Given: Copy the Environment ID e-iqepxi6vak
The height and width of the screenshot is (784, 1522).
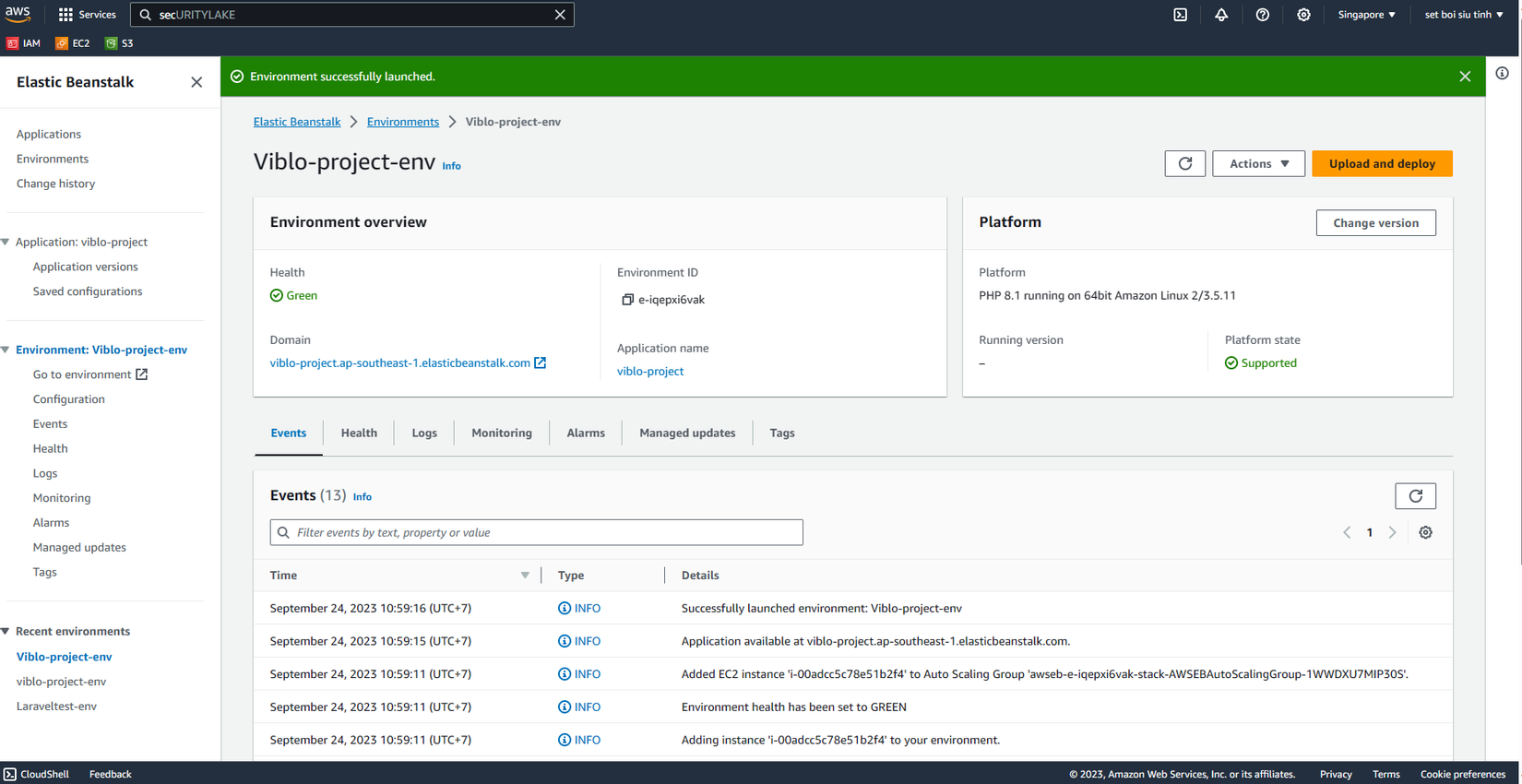Looking at the screenshot, I should (x=627, y=300).
